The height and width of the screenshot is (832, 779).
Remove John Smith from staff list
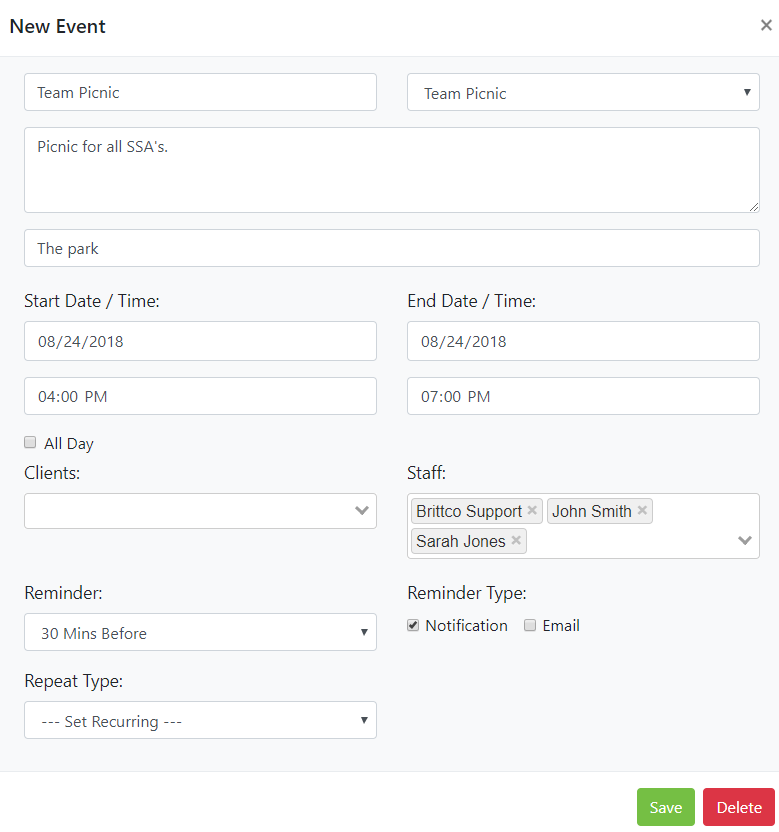642,511
